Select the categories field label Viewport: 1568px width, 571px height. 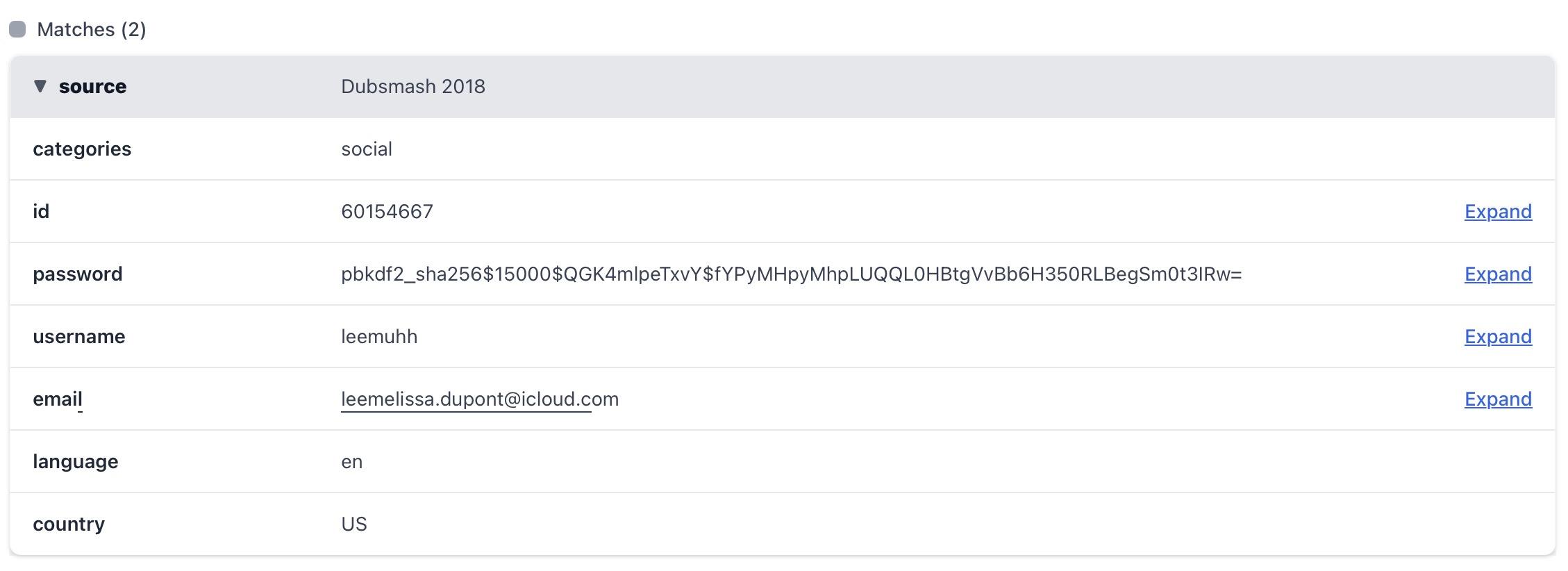[x=82, y=149]
